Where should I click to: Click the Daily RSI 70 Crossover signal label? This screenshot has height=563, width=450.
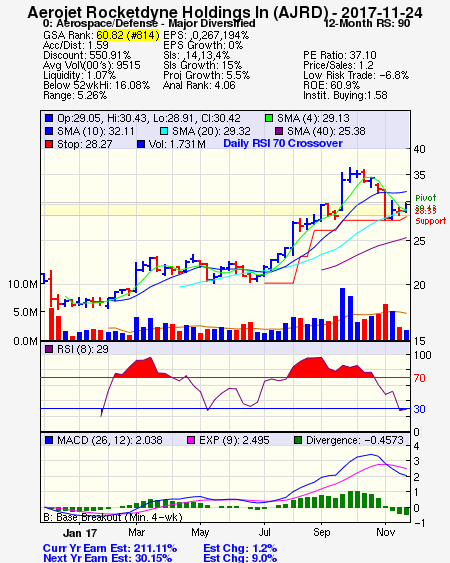[283, 143]
